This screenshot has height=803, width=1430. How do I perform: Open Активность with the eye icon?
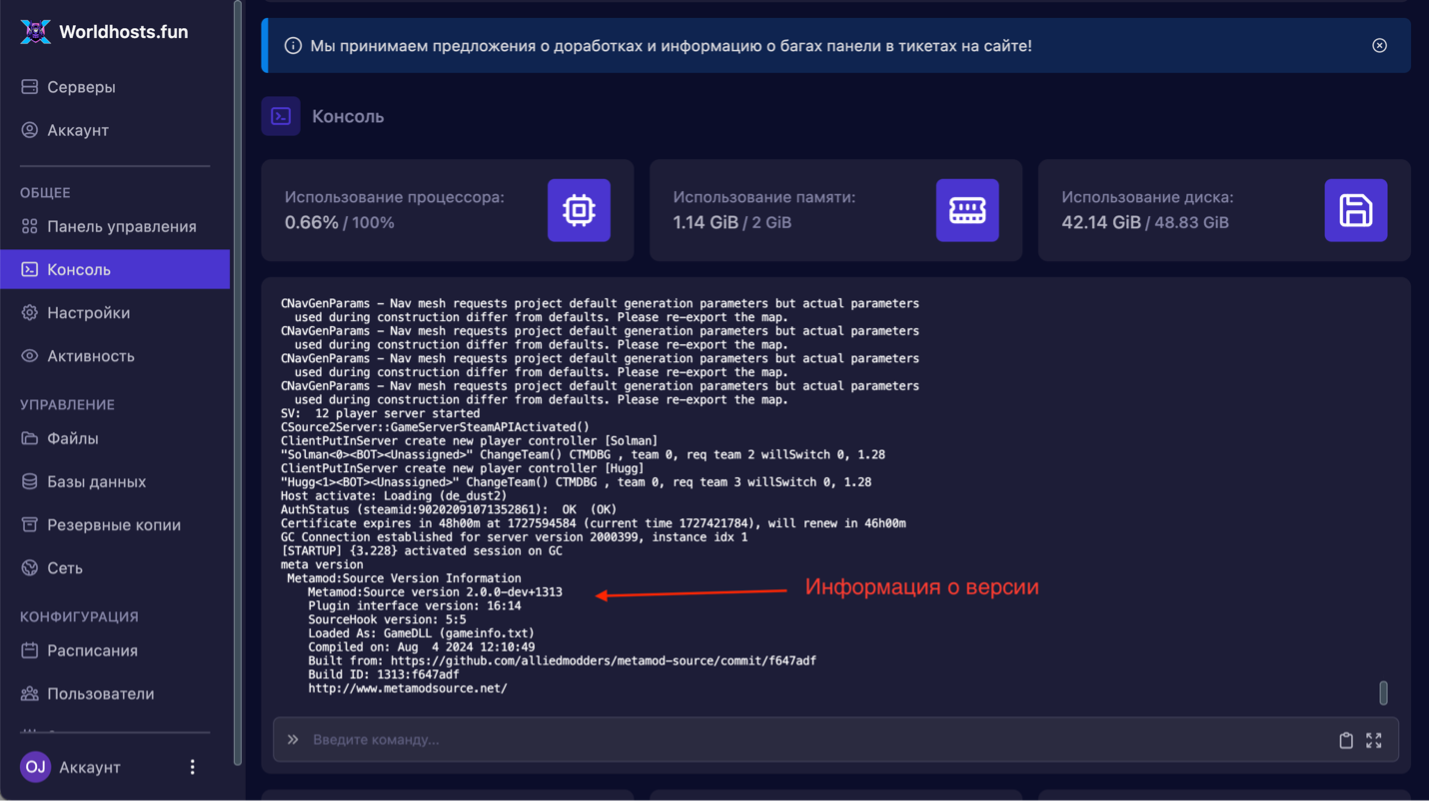pos(90,356)
